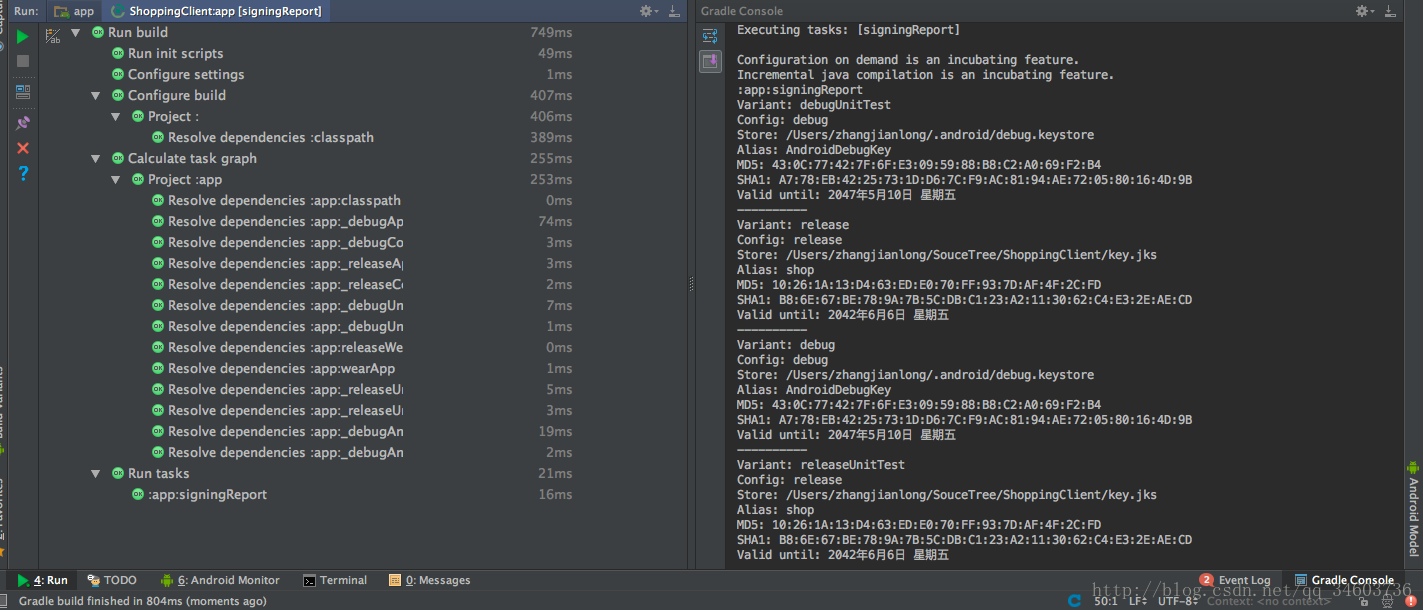Click OK status icon of Configure build
1423x610 pixels.
tap(118, 95)
